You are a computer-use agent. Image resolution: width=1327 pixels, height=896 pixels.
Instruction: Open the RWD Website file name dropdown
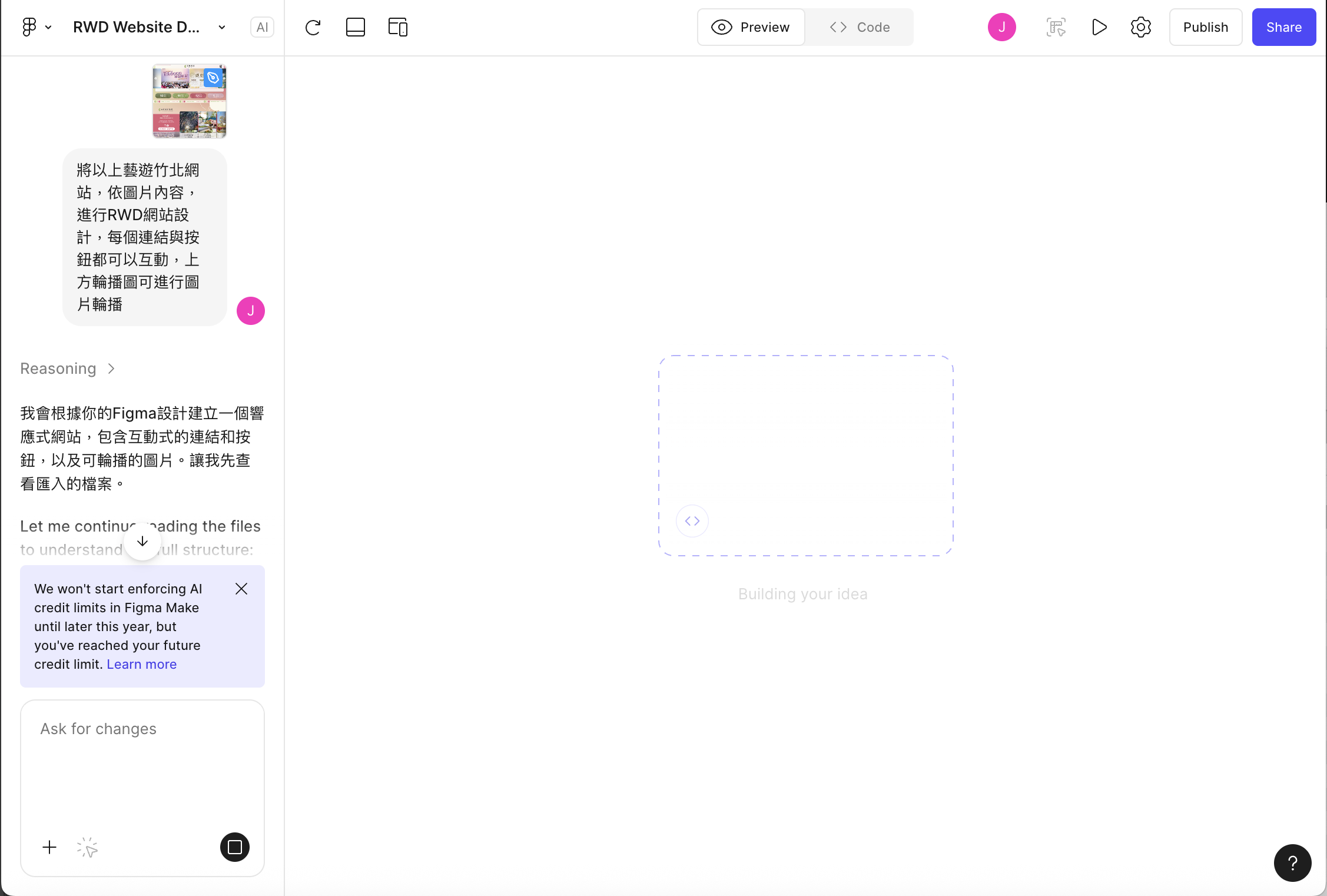pos(222,27)
